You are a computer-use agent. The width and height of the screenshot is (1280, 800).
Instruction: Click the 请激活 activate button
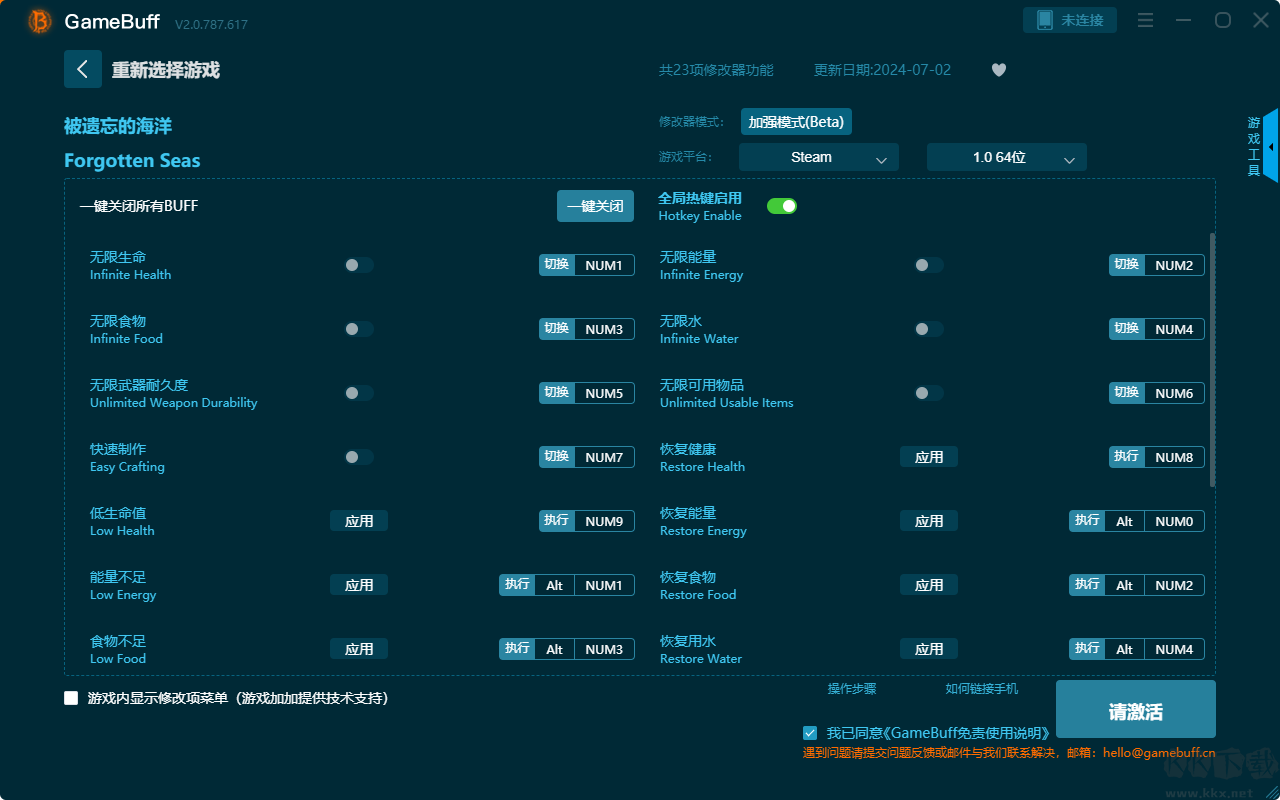coord(1135,710)
